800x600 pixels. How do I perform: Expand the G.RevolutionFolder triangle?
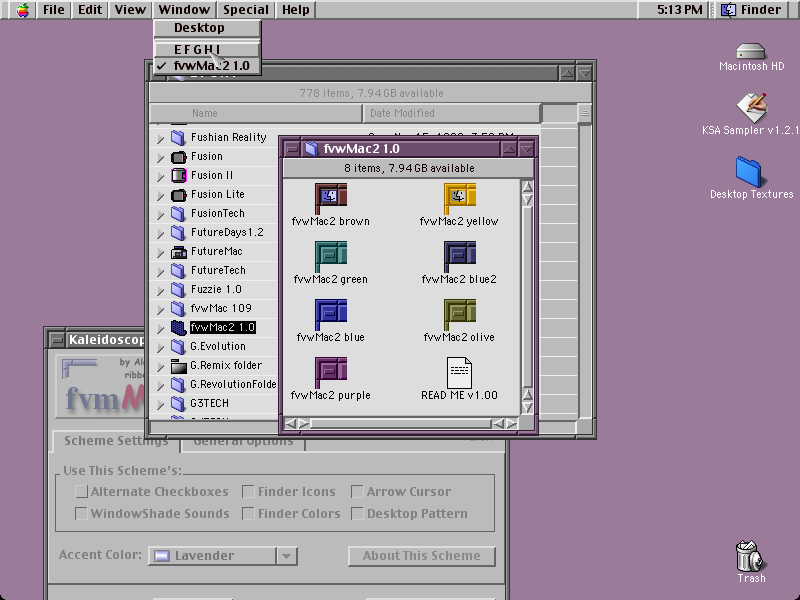[x=160, y=385]
